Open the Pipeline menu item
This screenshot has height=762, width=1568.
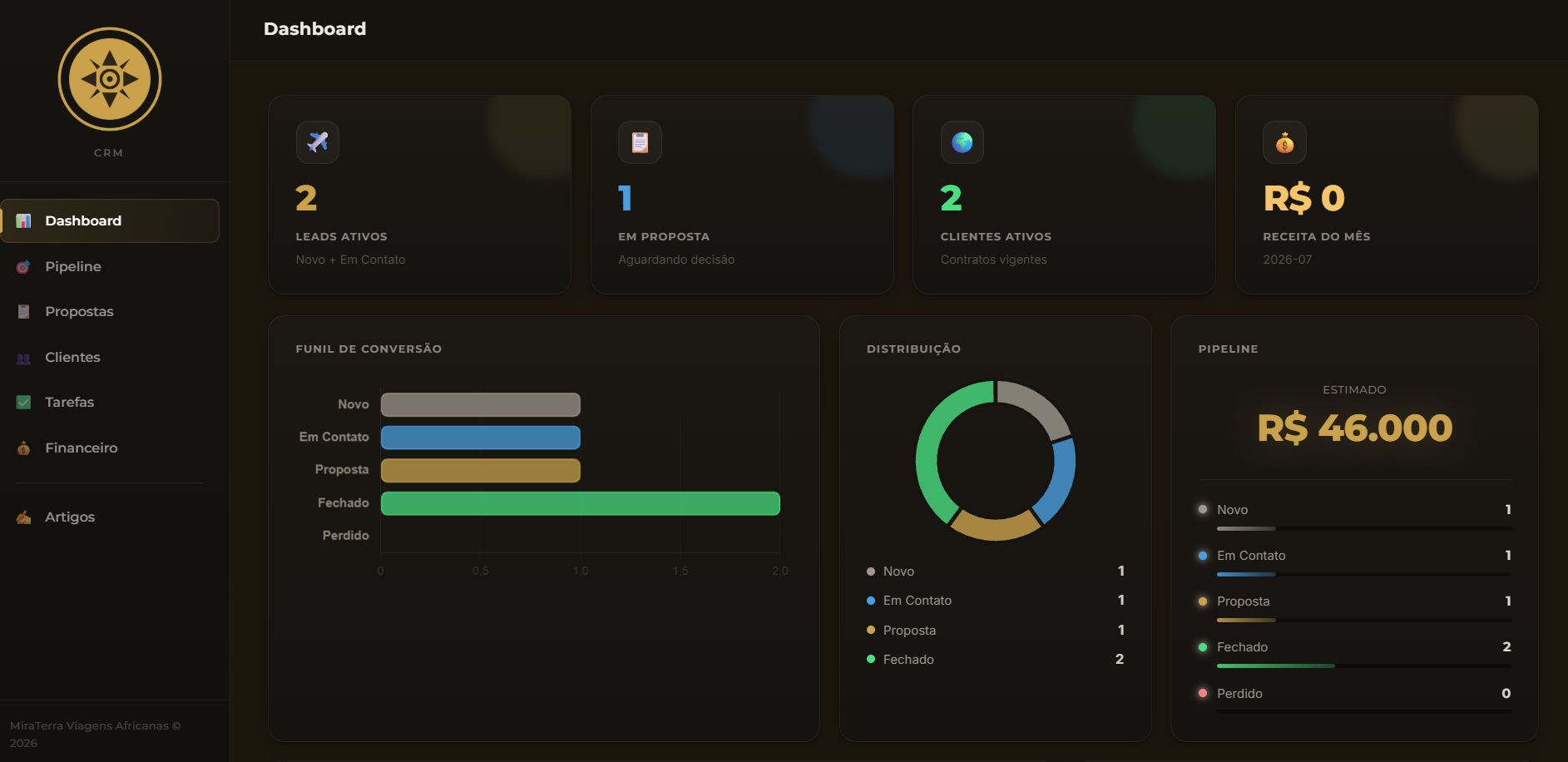(110, 266)
